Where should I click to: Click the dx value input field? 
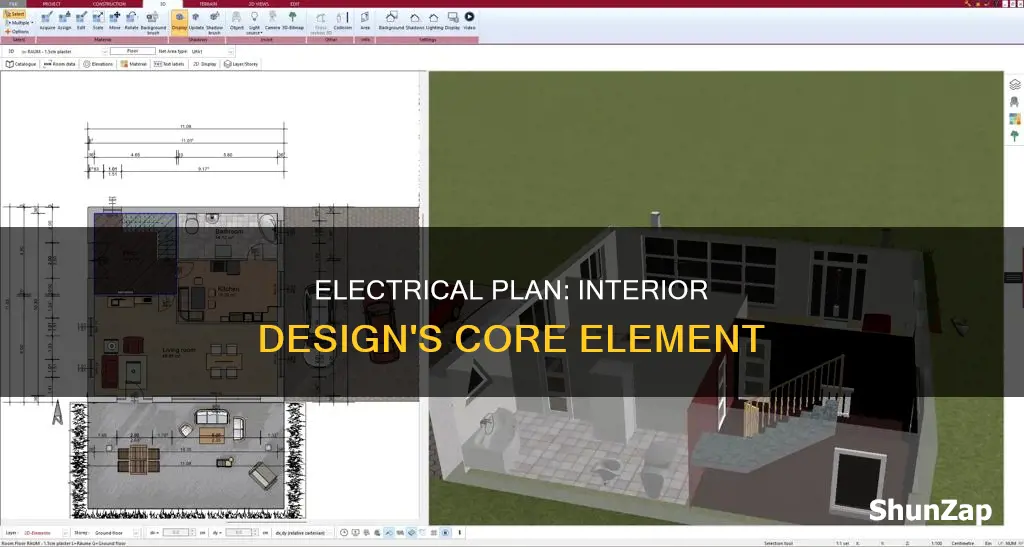(174, 533)
